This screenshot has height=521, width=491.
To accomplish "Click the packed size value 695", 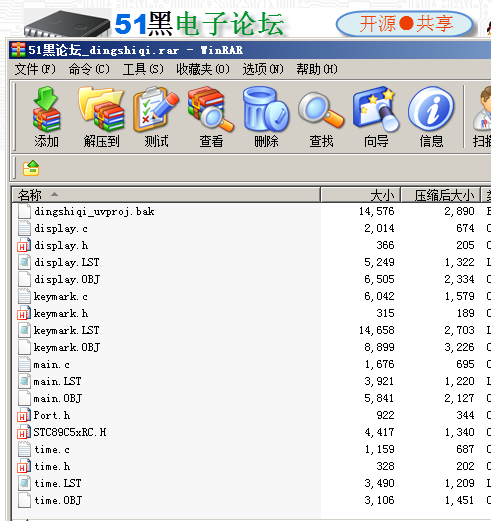I will point(465,364).
